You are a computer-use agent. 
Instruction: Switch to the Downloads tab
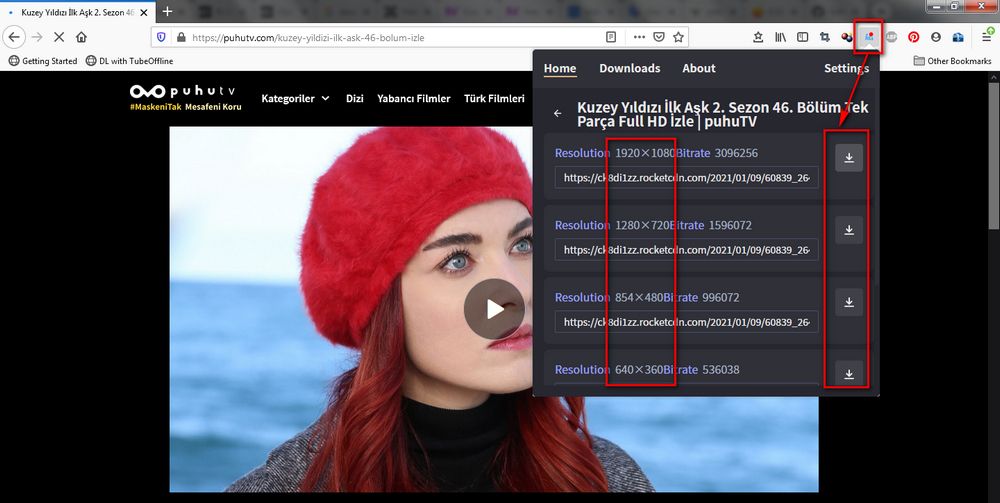coord(629,68)
